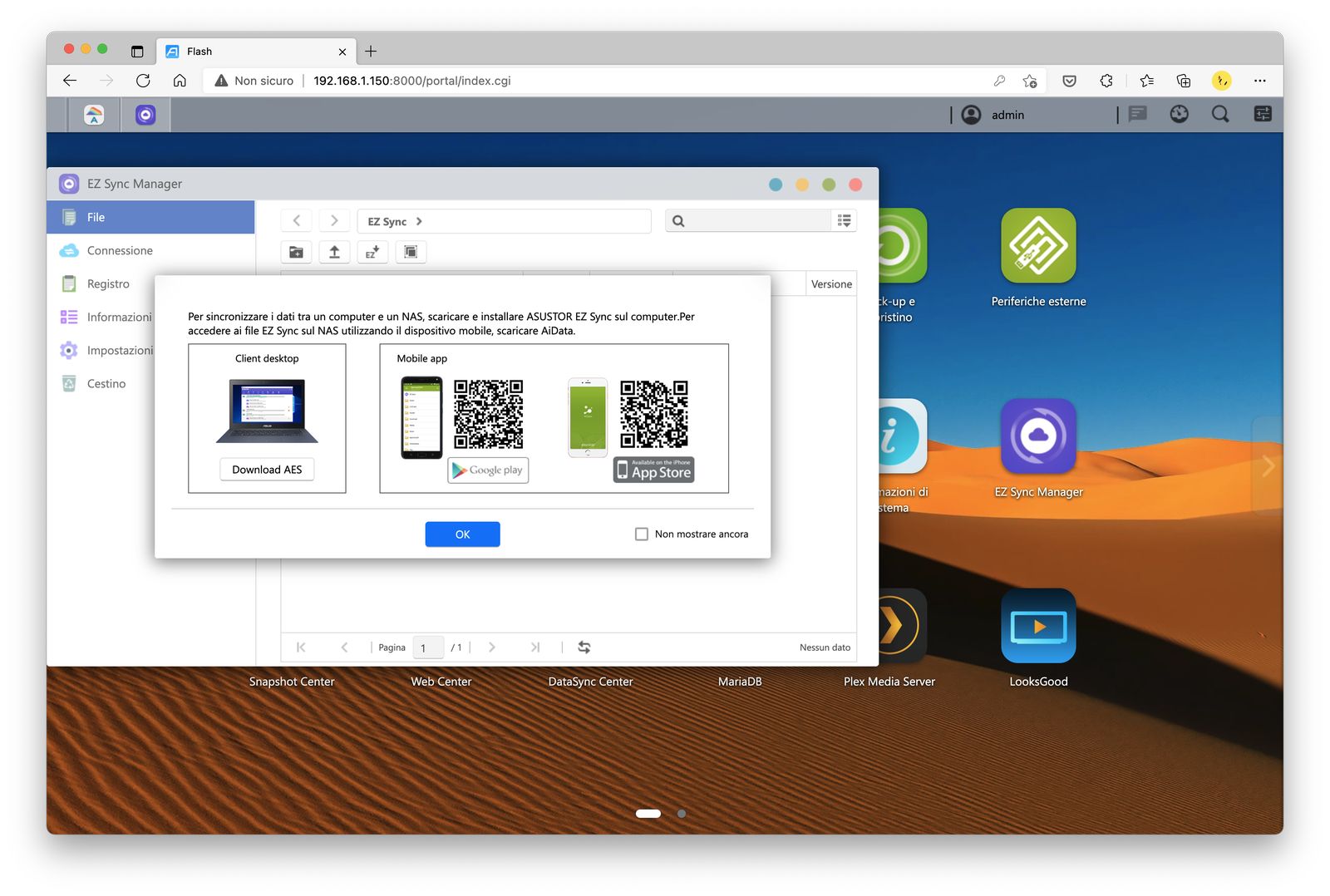Screen dimensions: 1330x896
Task: Click the EZ Sync file search field
Action: 748,221
